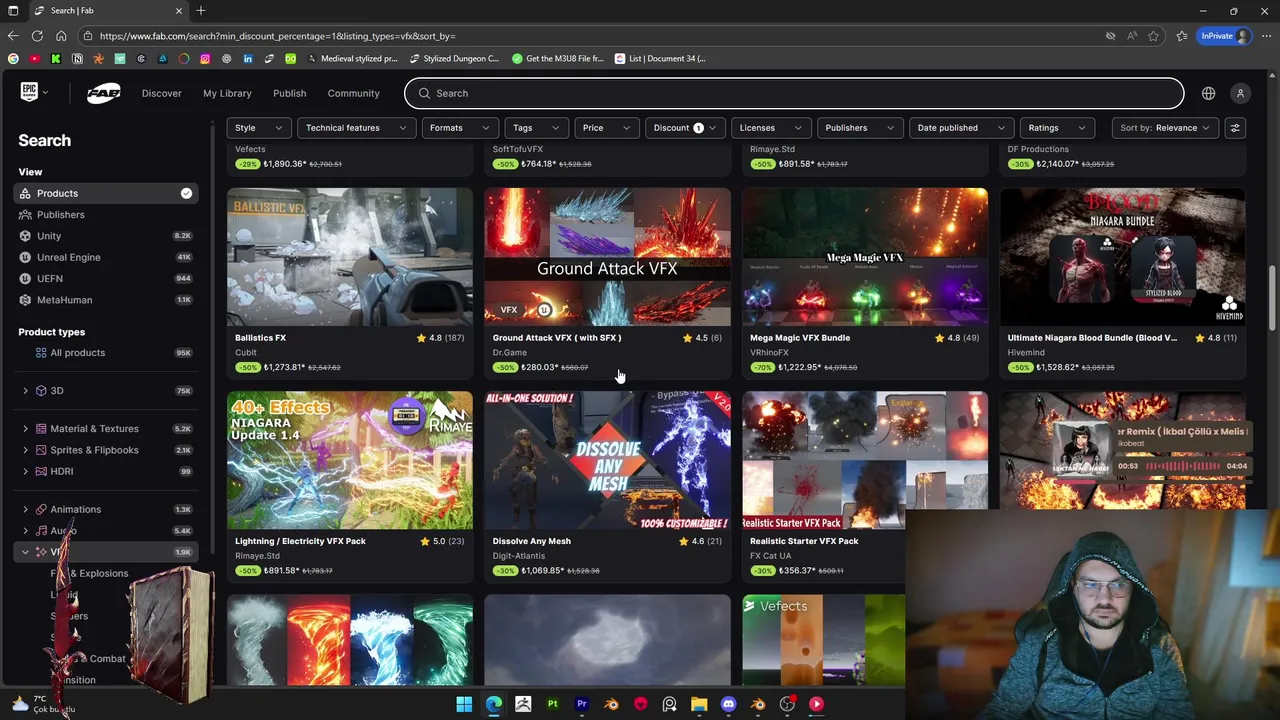
Task: Open the Price filter dropdown
Action: point(607,128)
